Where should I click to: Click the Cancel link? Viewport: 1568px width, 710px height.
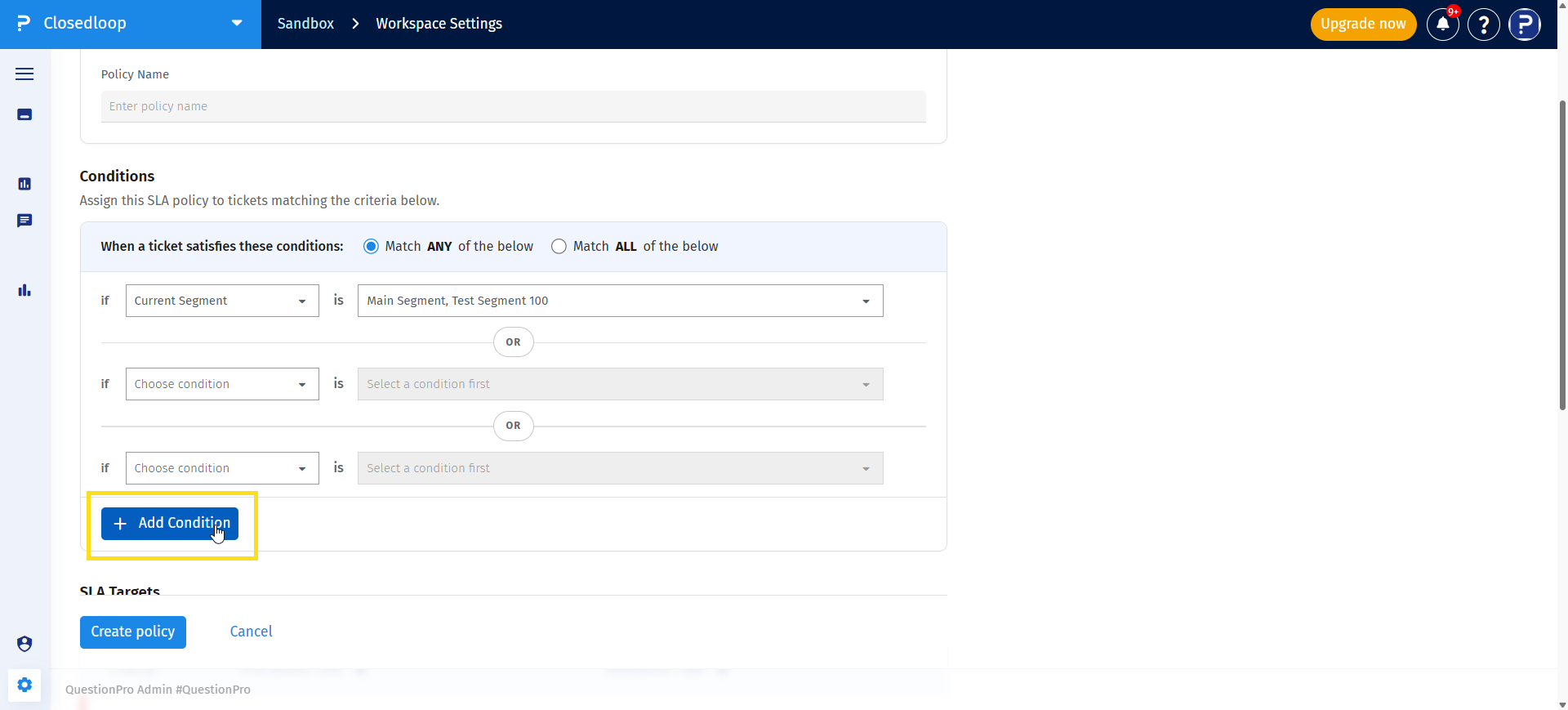point(251,632)
